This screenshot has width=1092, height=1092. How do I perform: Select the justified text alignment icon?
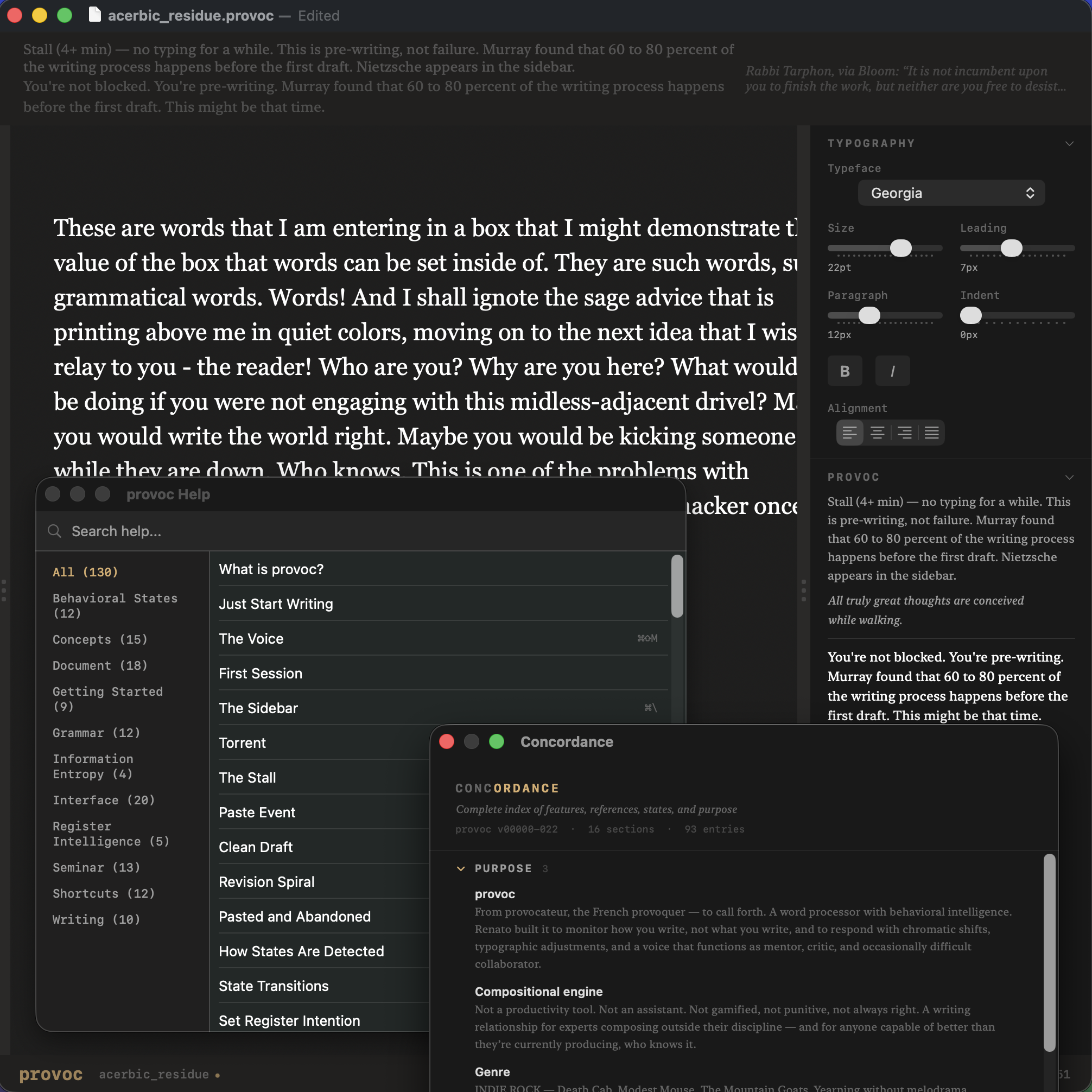coord(932,433)
